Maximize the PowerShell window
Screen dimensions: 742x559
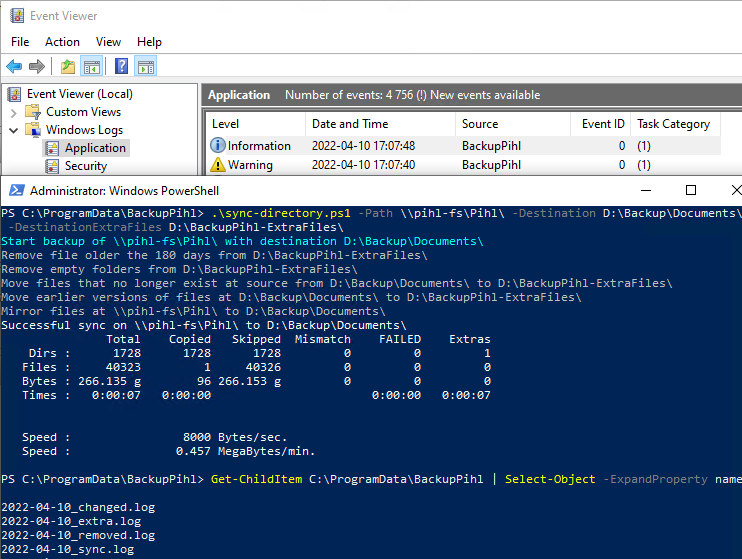(x=691, y=190)
